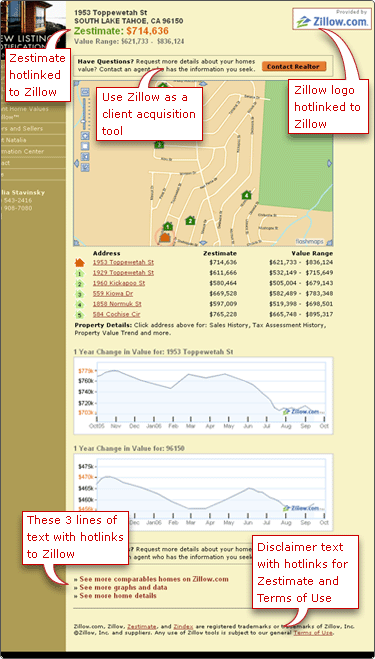Click Zestimate value $669,528
Viewport: 375px width, 659px height.
tap(223, 294)
